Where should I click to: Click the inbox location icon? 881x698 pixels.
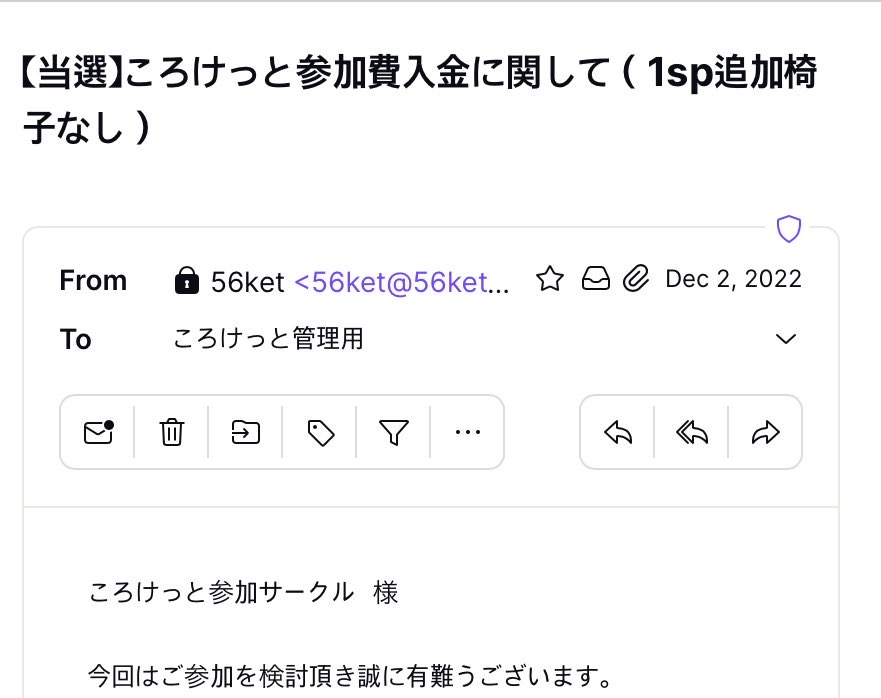(595, 280)
